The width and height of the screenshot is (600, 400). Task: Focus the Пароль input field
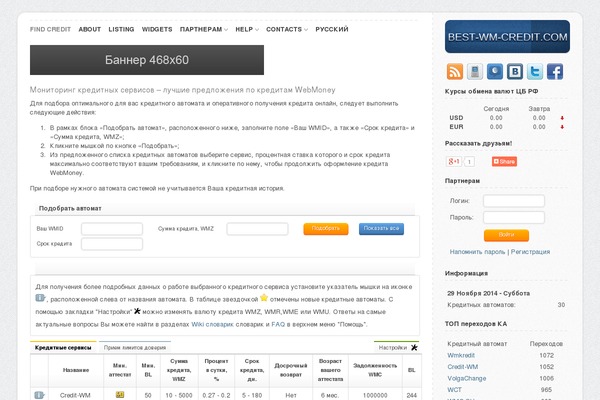click(x=514, y=217)
